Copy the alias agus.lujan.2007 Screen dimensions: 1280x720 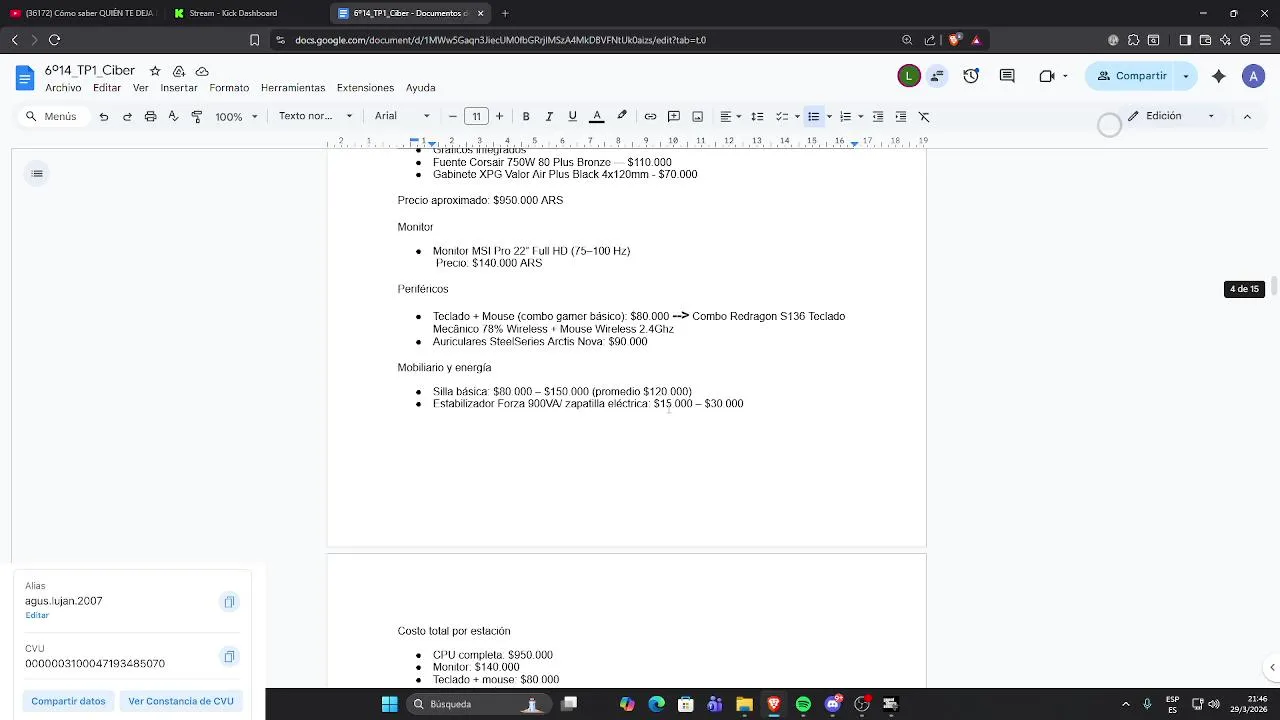click(x=229, y=602)
